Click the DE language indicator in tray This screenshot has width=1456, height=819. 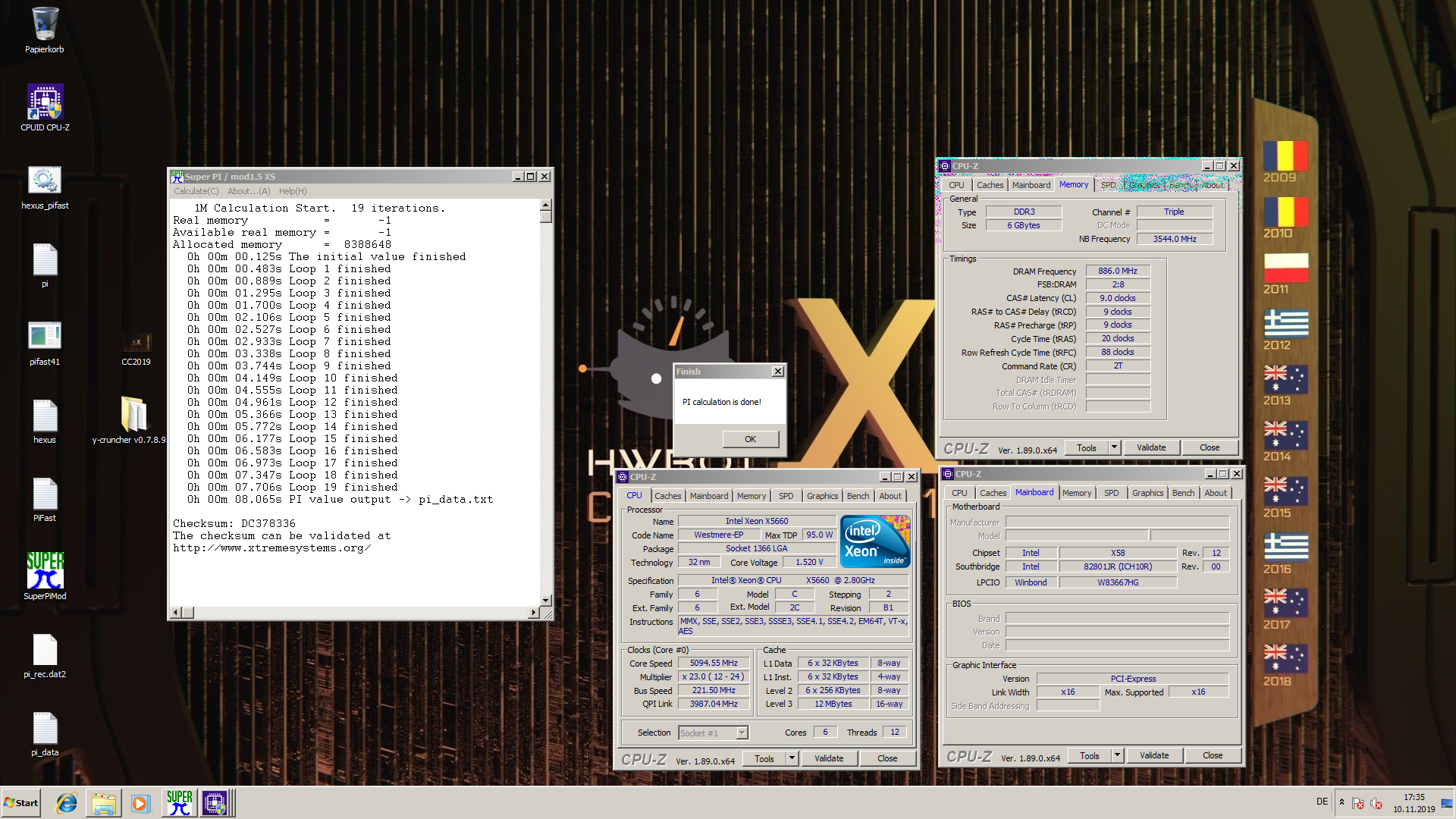tap(1323, 802)
